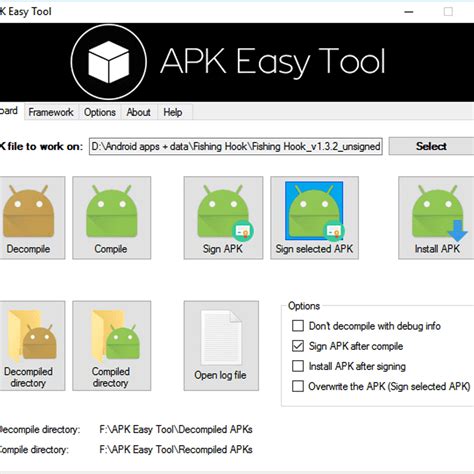Switch to the Framework tab
The height and width of the screenshot is (474, 474).
[51, 112]
